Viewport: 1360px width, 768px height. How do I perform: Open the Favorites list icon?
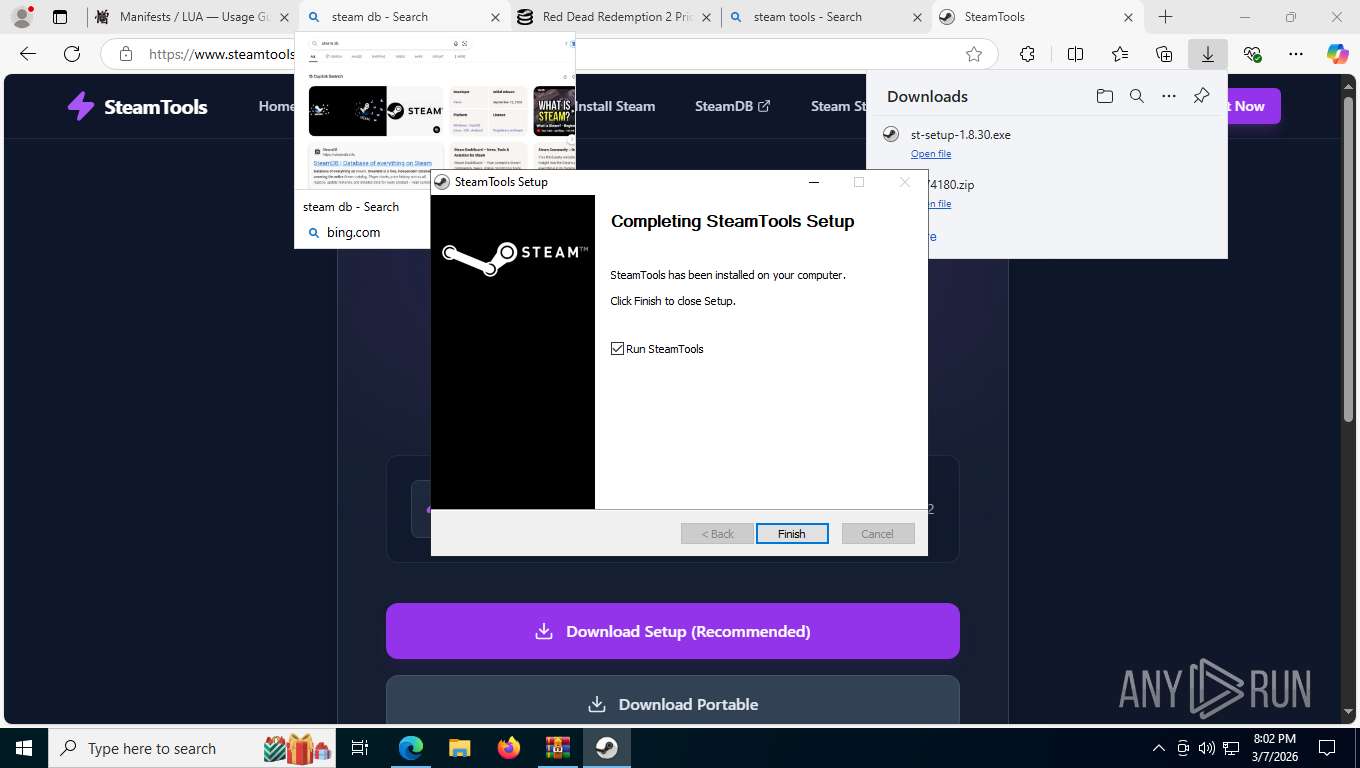pyautogui.click(x=1120, y=54)
